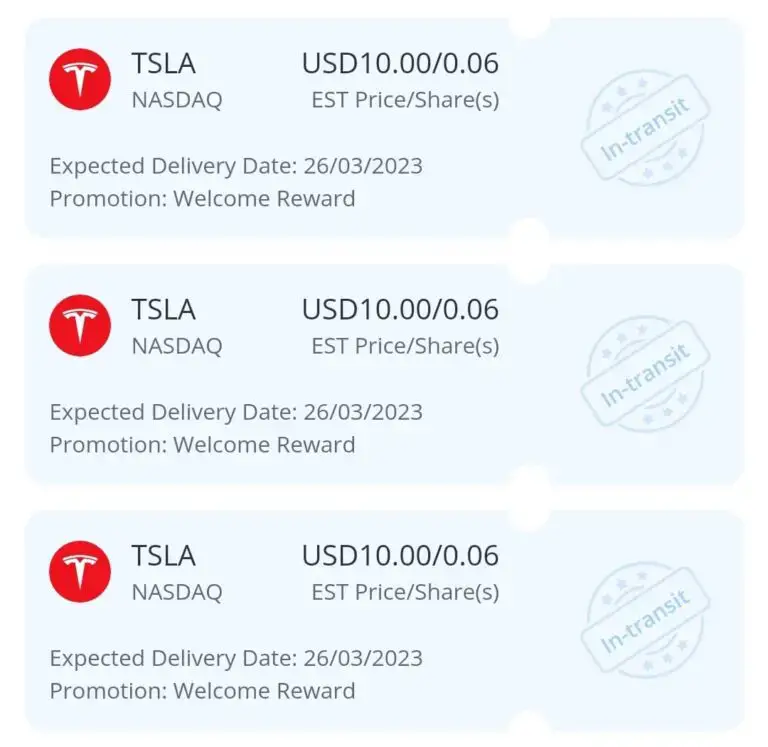This screenshot has height=747, width=768.
Task: Click the Tesla logo in third card
Action: [x=80, y=572]
